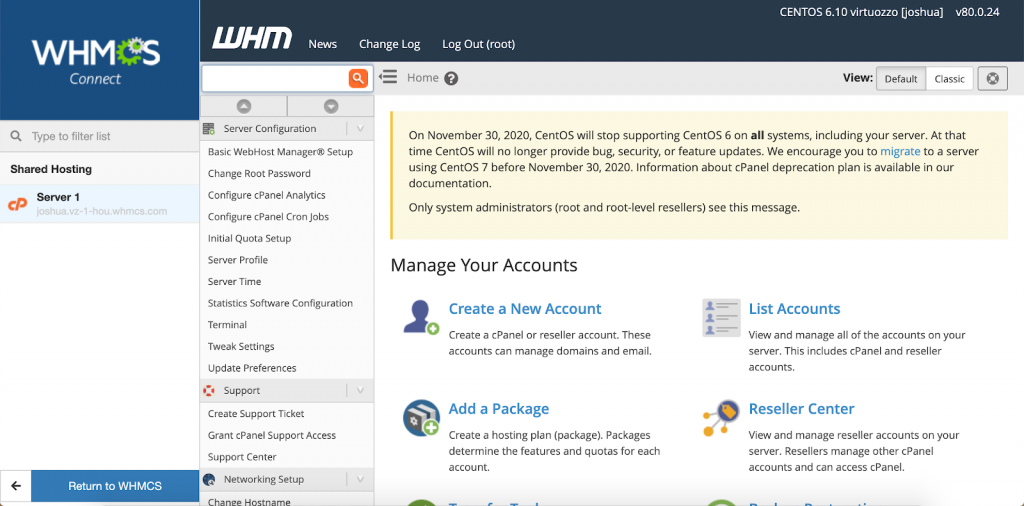Switch to the Default view
Viewport: 1024px width, 506px height.
(901, 78)
